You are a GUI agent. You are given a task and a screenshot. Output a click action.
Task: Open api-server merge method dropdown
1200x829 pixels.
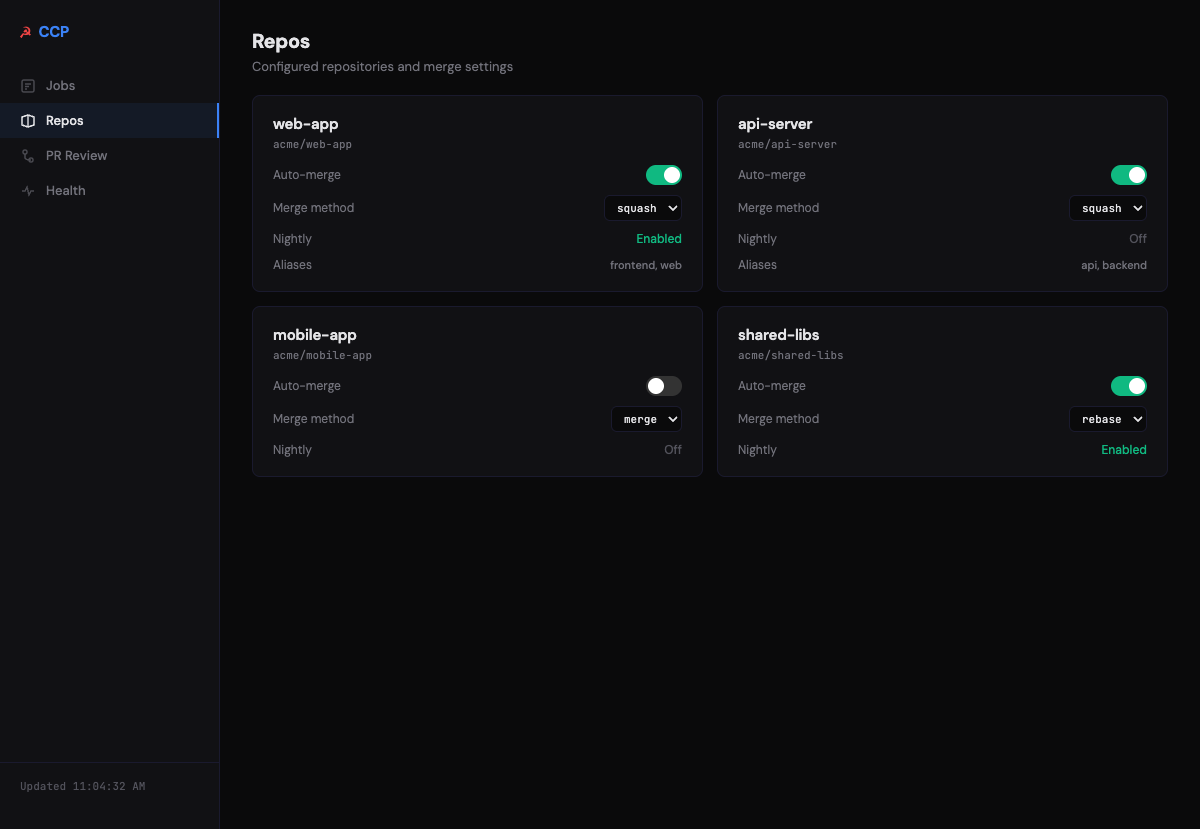tap(1108, 208)
